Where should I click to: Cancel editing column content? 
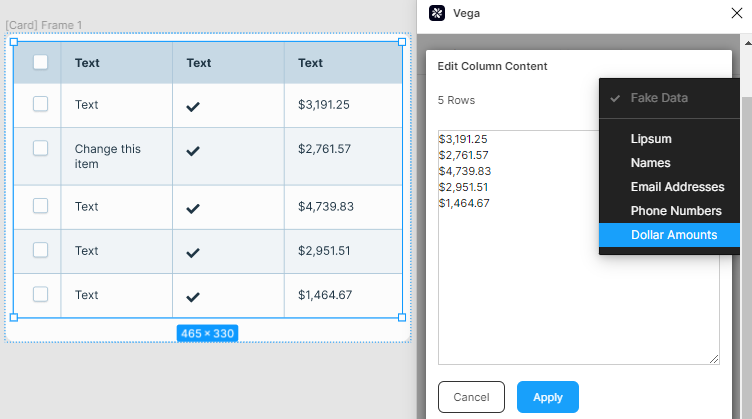[471, 397]
